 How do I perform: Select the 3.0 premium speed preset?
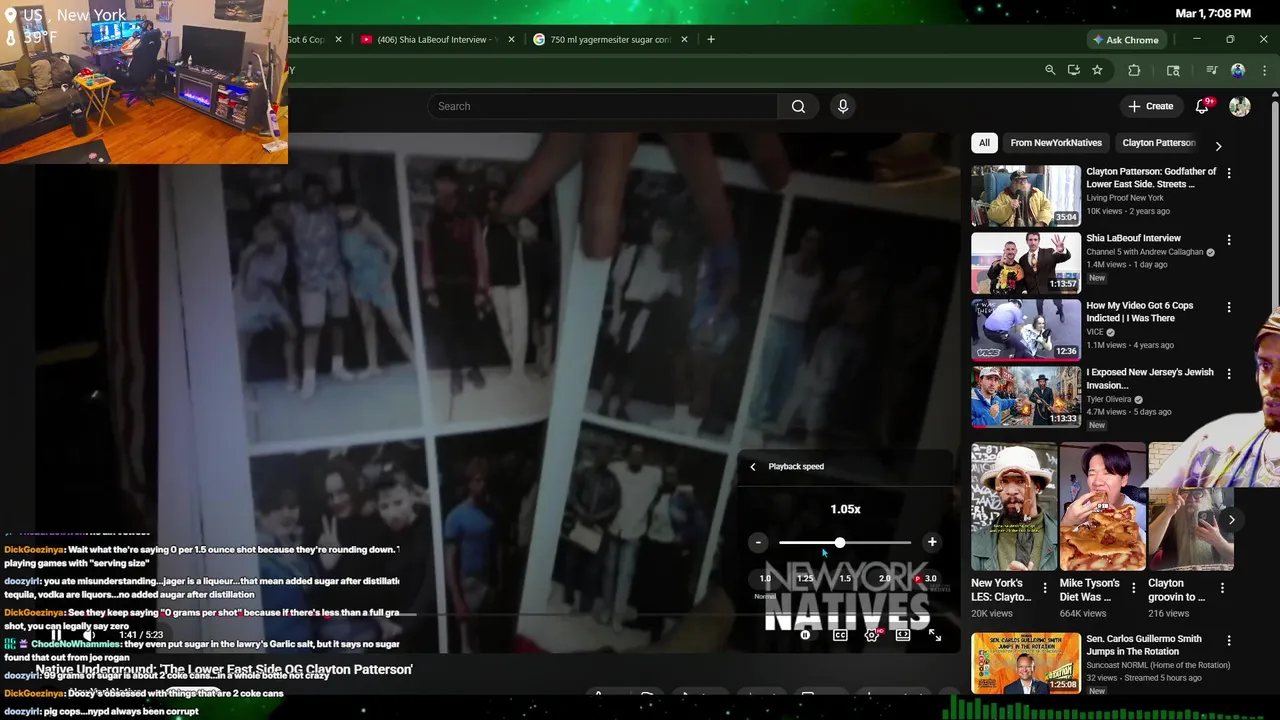pyautogui.click(x=927, y=579)
